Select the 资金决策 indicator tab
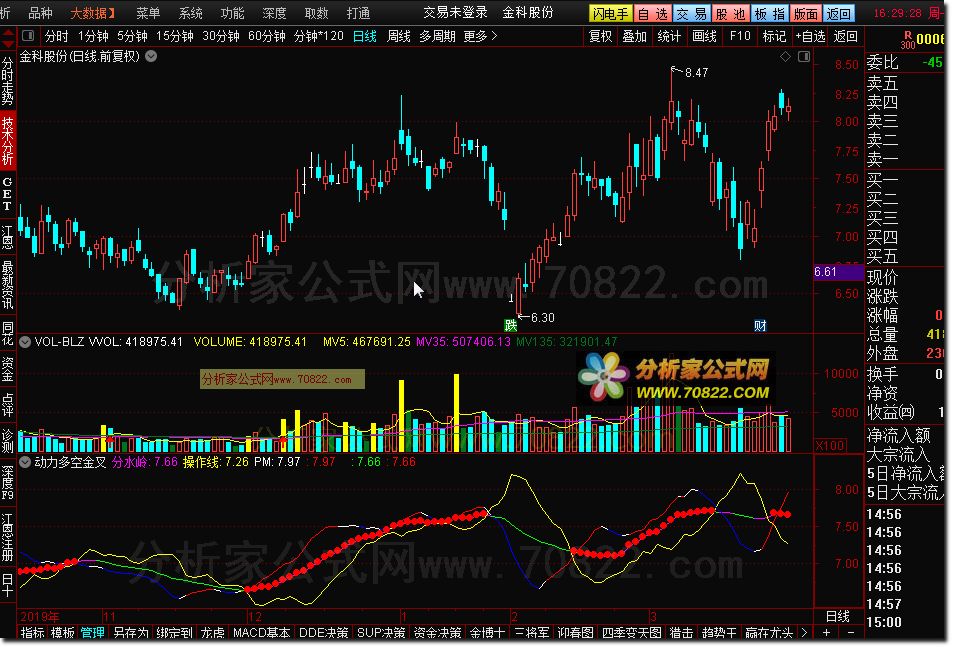The height and width of the screenshot is (647, 953). (x=437, y=632)
